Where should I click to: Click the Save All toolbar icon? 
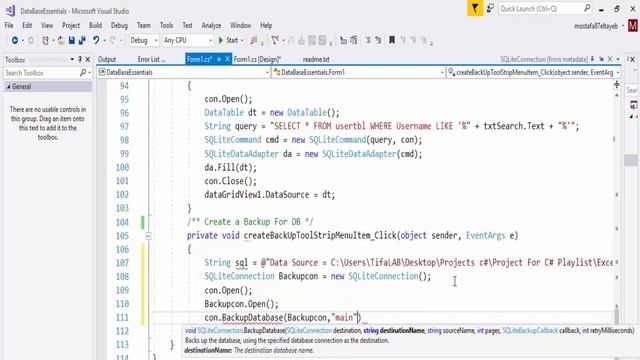click(82, 40)
